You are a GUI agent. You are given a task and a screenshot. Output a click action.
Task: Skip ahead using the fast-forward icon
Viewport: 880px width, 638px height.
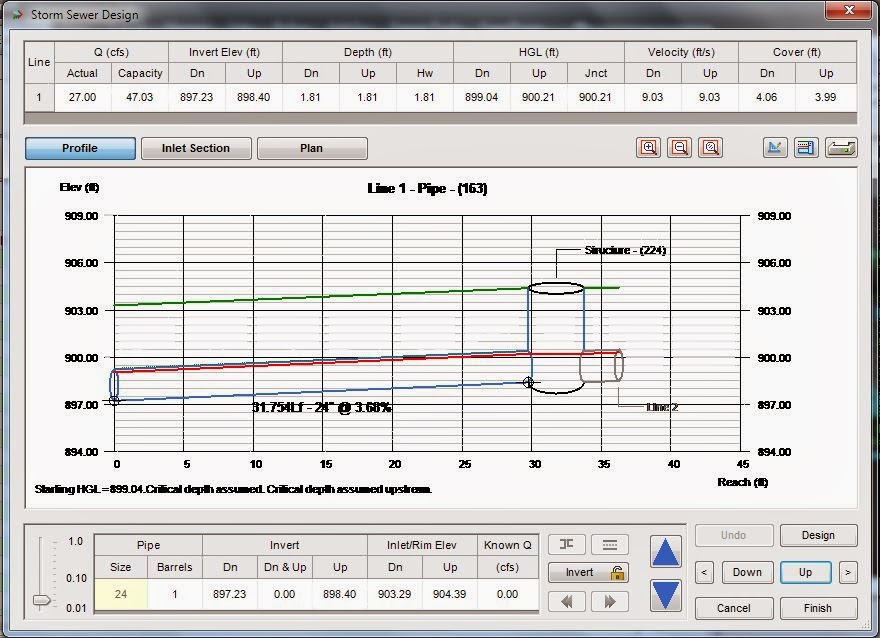[610, 599]
